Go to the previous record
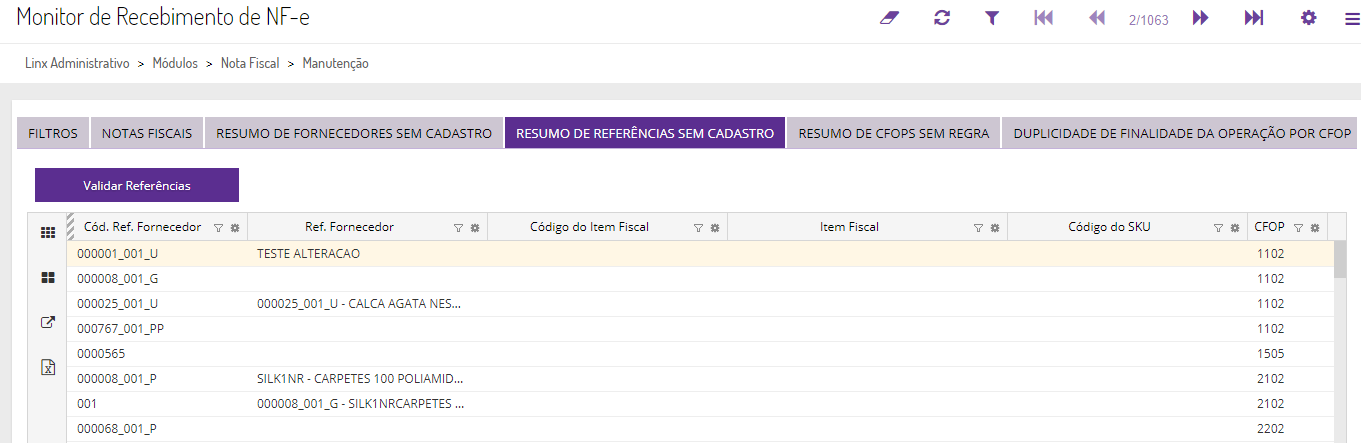 click(1097, 18)
